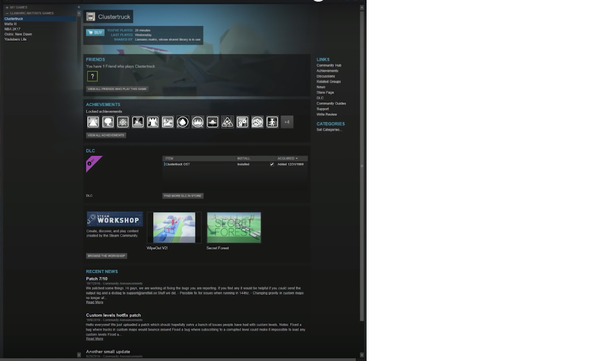Image resolution: width=590 pixels, height=361 pixels.
Task: Open the Store Page link
Action: (325, 93)
